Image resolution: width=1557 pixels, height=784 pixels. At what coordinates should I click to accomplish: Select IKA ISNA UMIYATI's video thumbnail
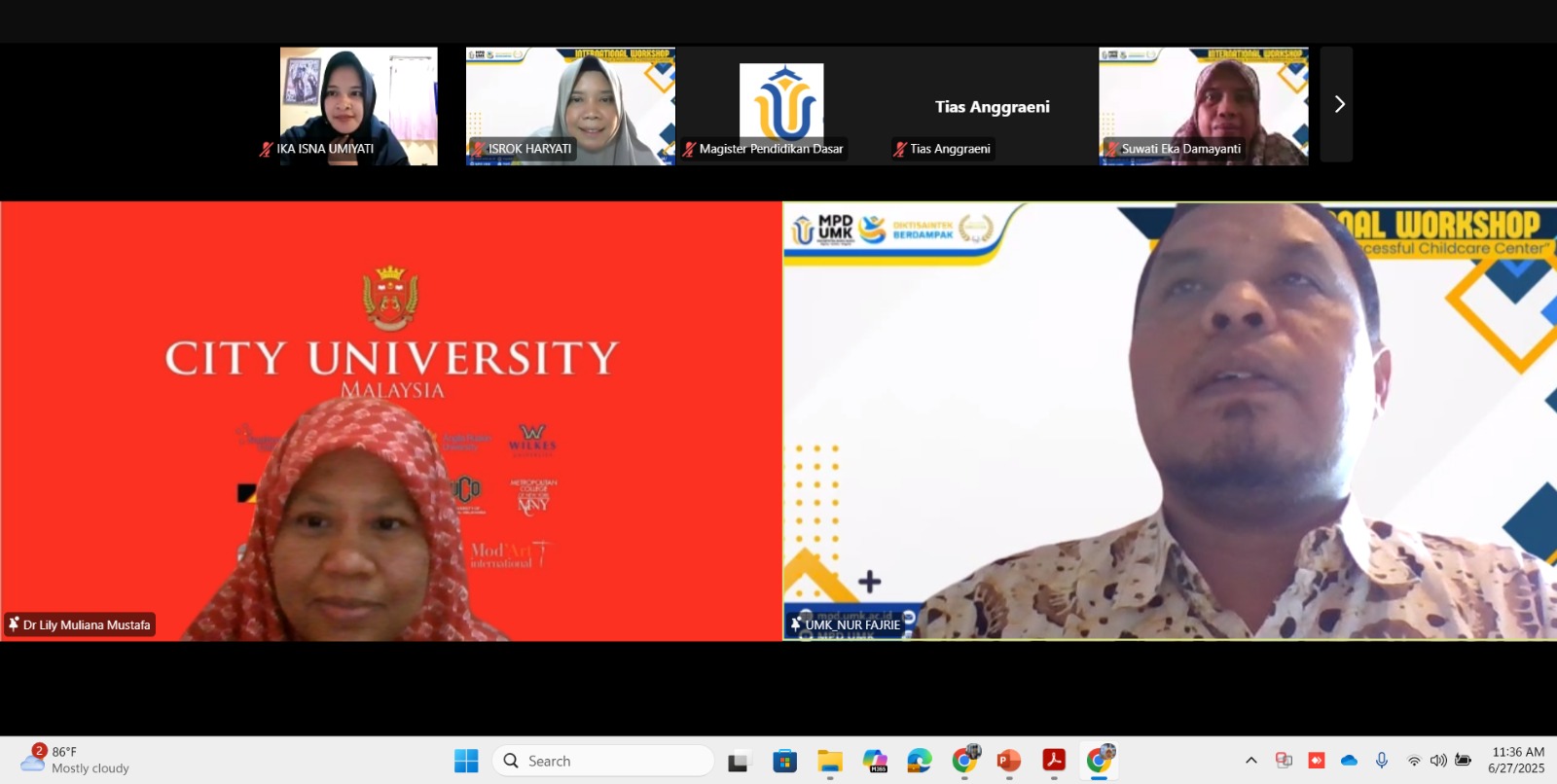359,106
